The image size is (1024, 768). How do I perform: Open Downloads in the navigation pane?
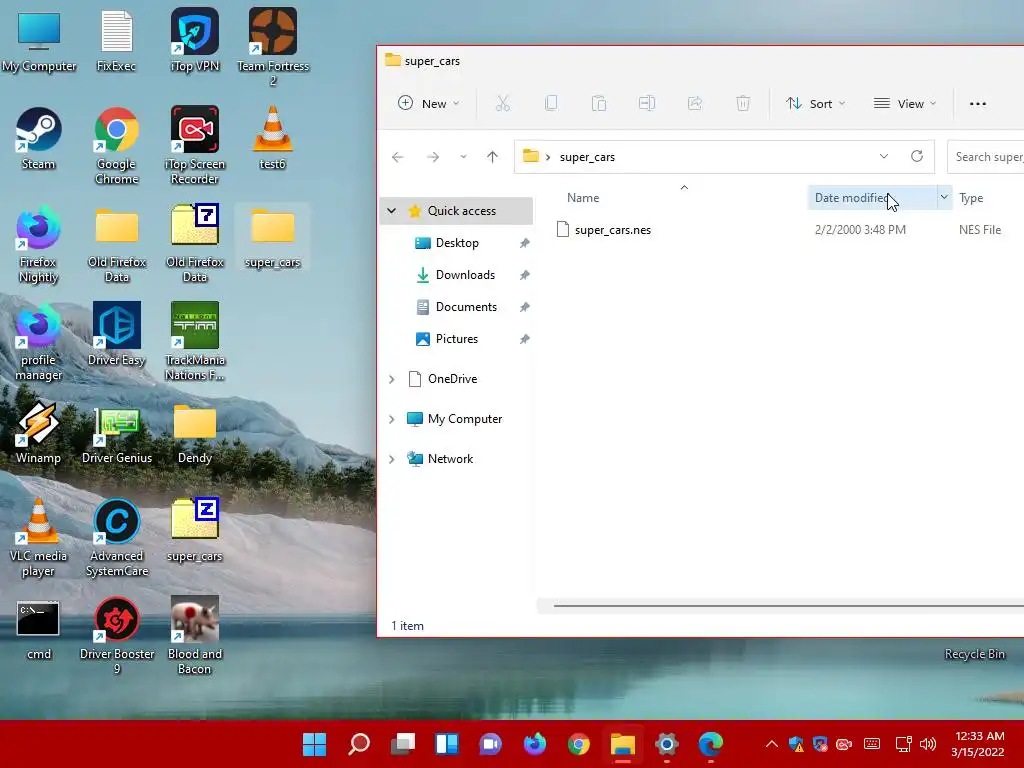pos(465,274)
